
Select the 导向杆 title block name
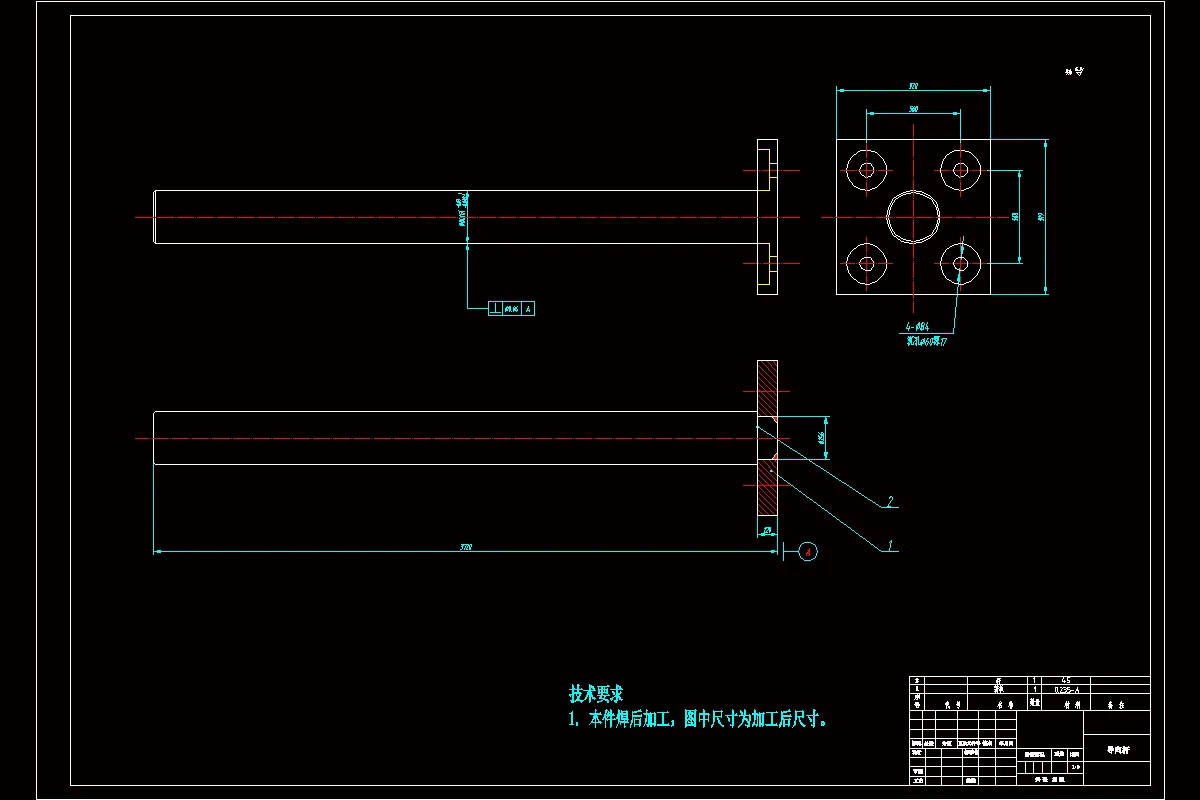pos(1116,748)
